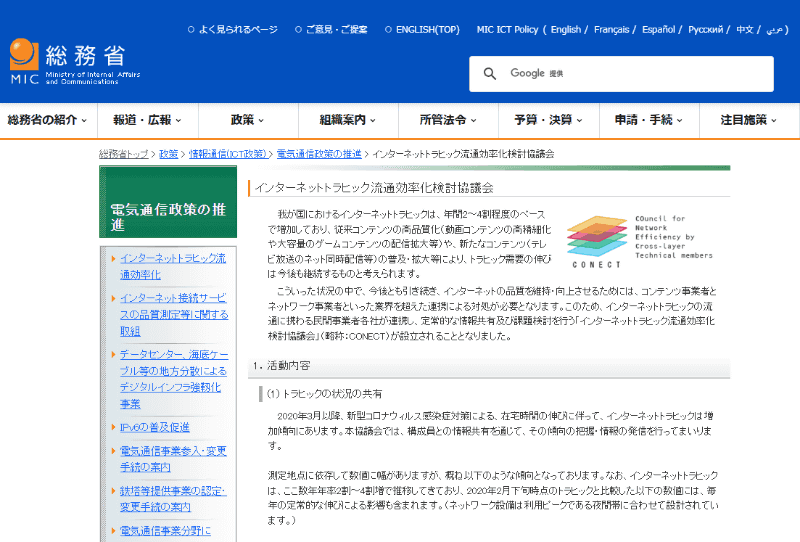
Task: Open インターネットトラヒック流通効率化 sidebar link
Action: [x=173, y=266]
